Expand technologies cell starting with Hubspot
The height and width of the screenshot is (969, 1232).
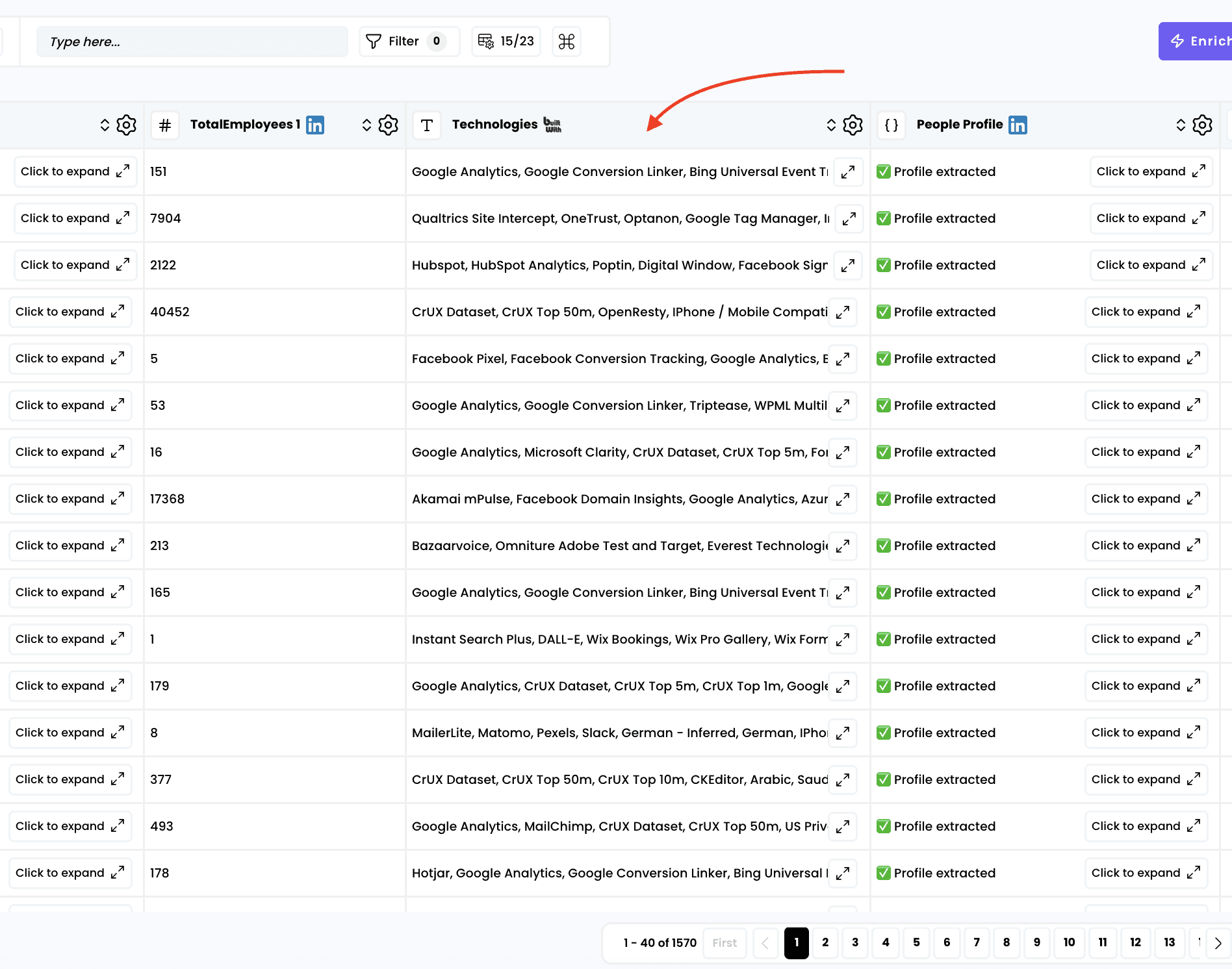click(x=848, y=265)
